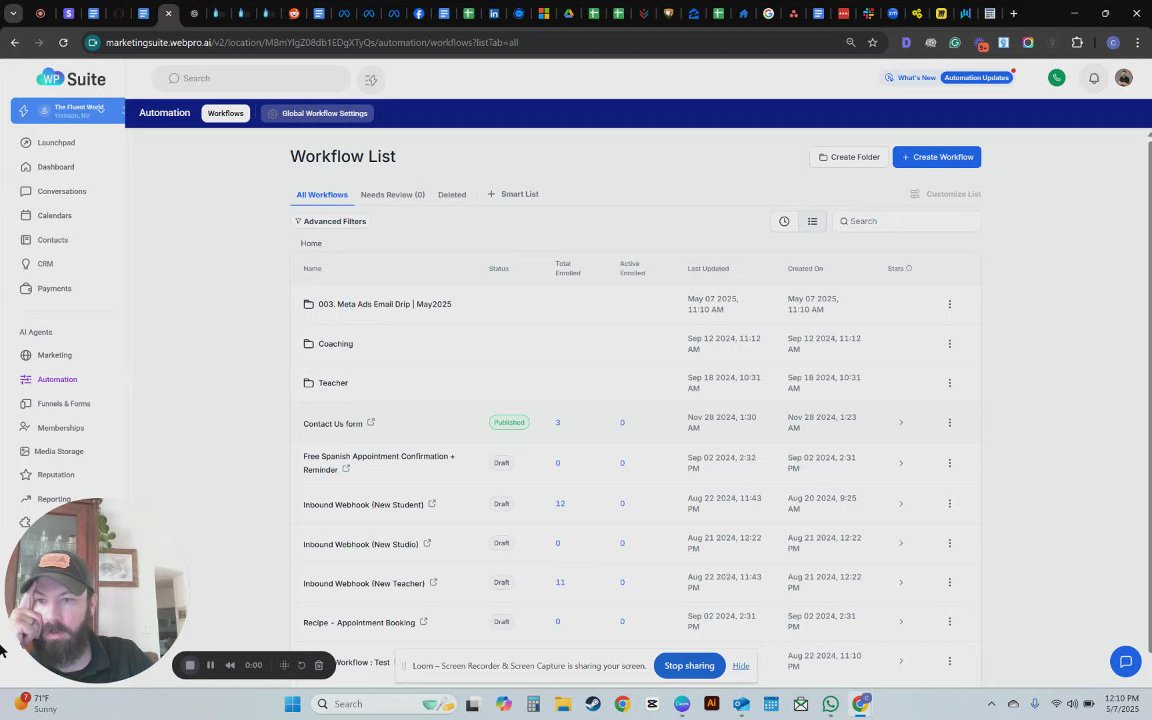
Task: Open more options for Coaching folder
Action: tap(949, 344)
